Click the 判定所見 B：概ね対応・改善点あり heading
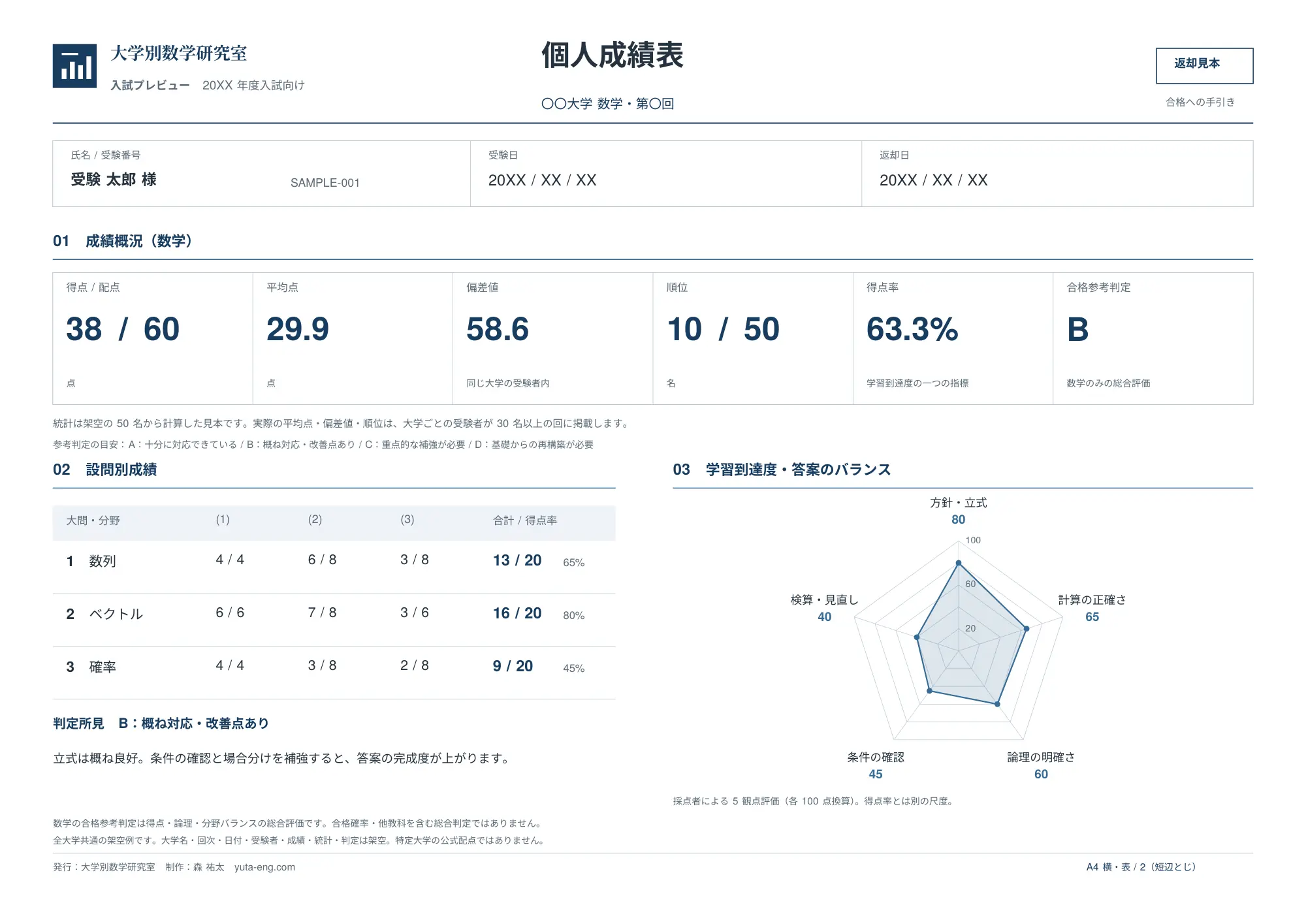1306x924 pixels. [x=161, y=724]
